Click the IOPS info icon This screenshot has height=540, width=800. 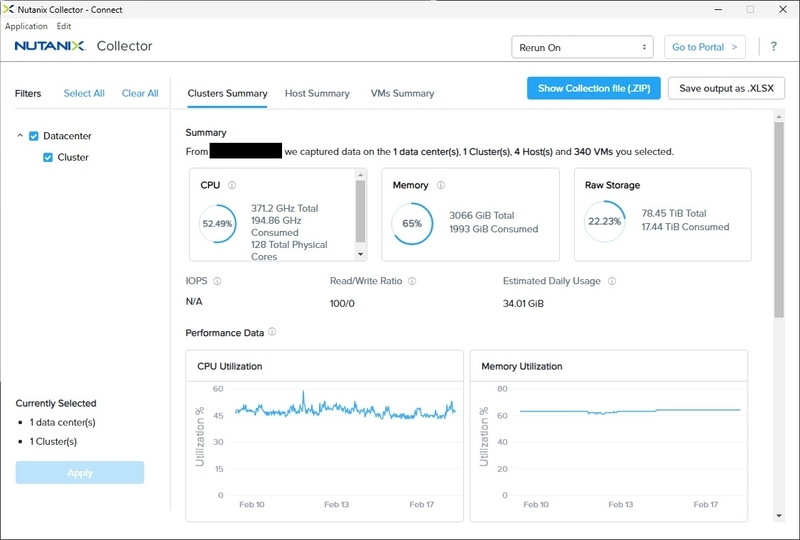coord(217,281)
